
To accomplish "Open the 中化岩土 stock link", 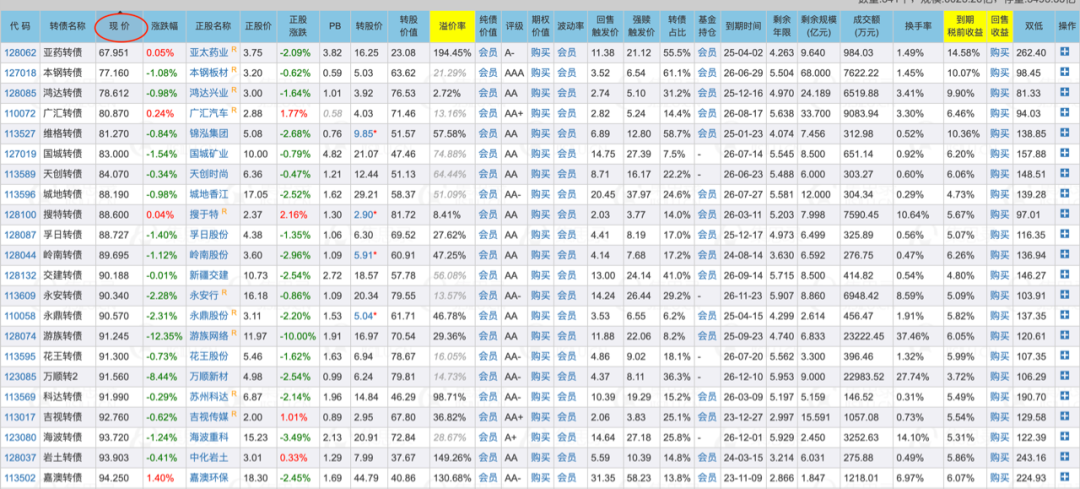I will (209, 458).
